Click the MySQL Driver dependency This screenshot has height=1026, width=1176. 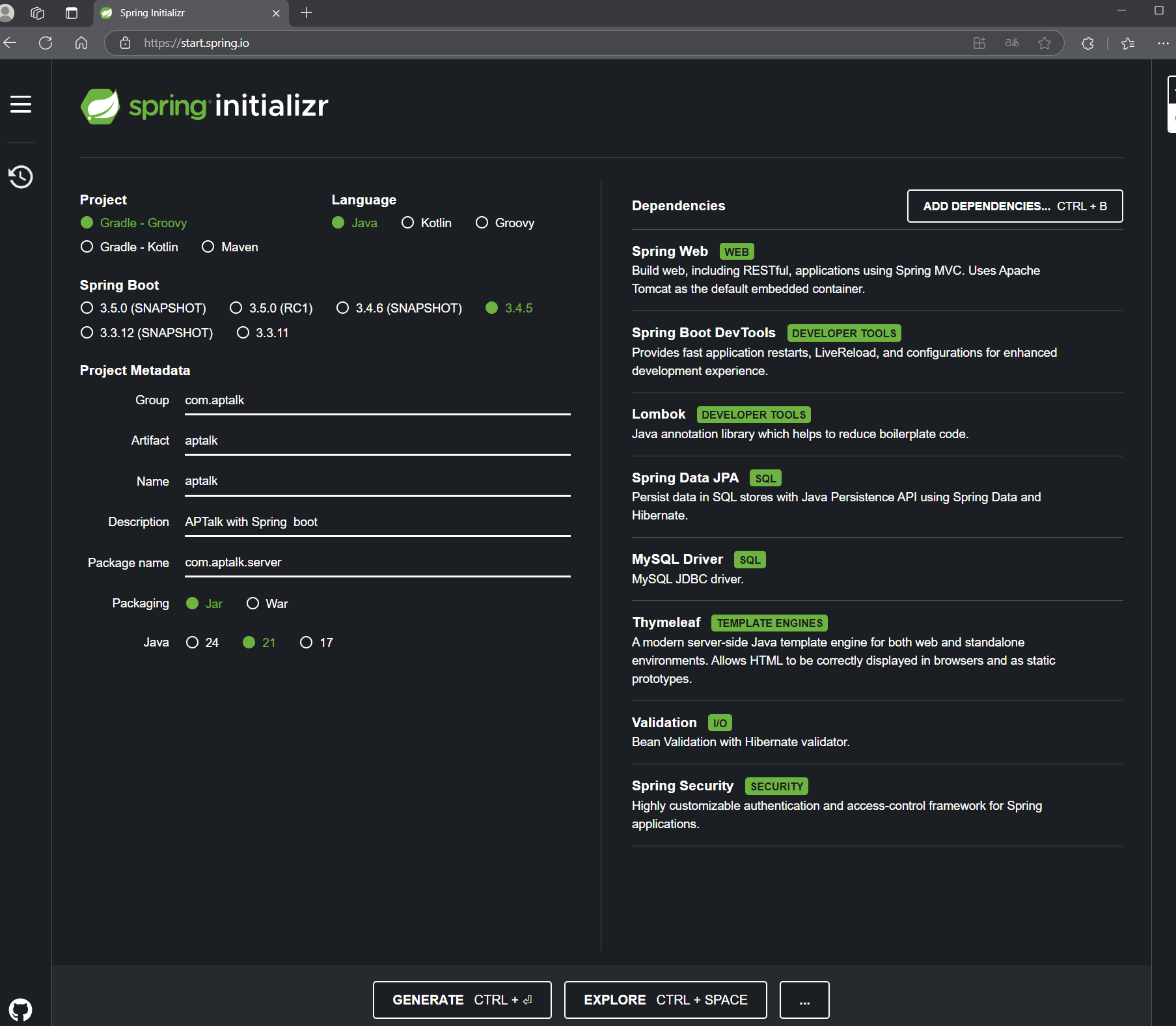point(877,569)
